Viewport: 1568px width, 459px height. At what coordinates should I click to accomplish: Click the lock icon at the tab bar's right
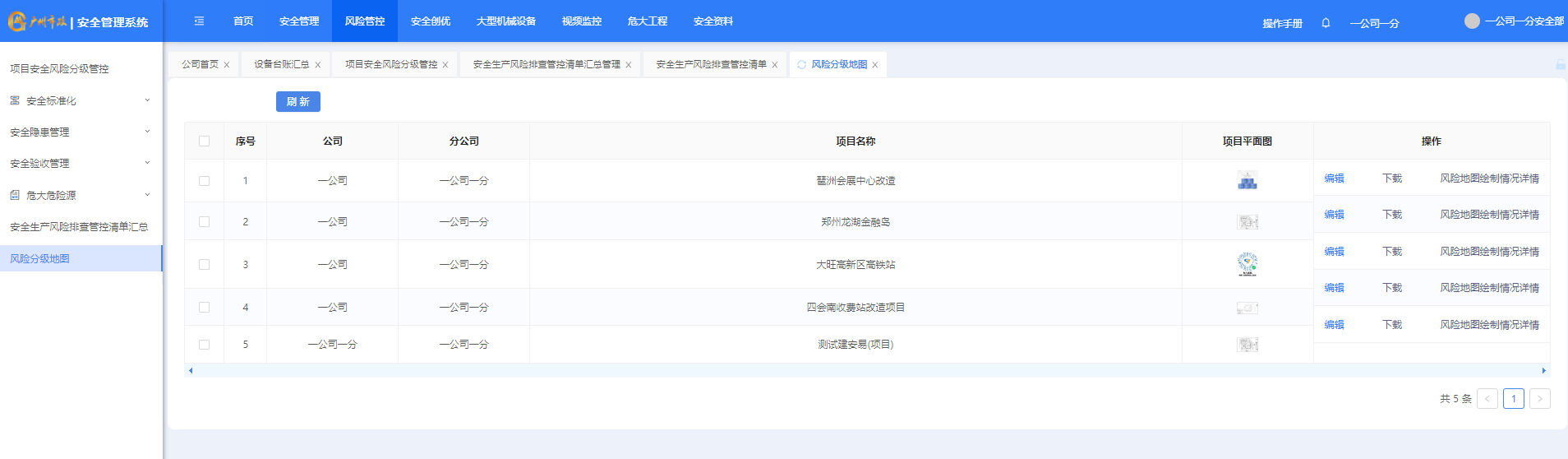(1560, 64)
